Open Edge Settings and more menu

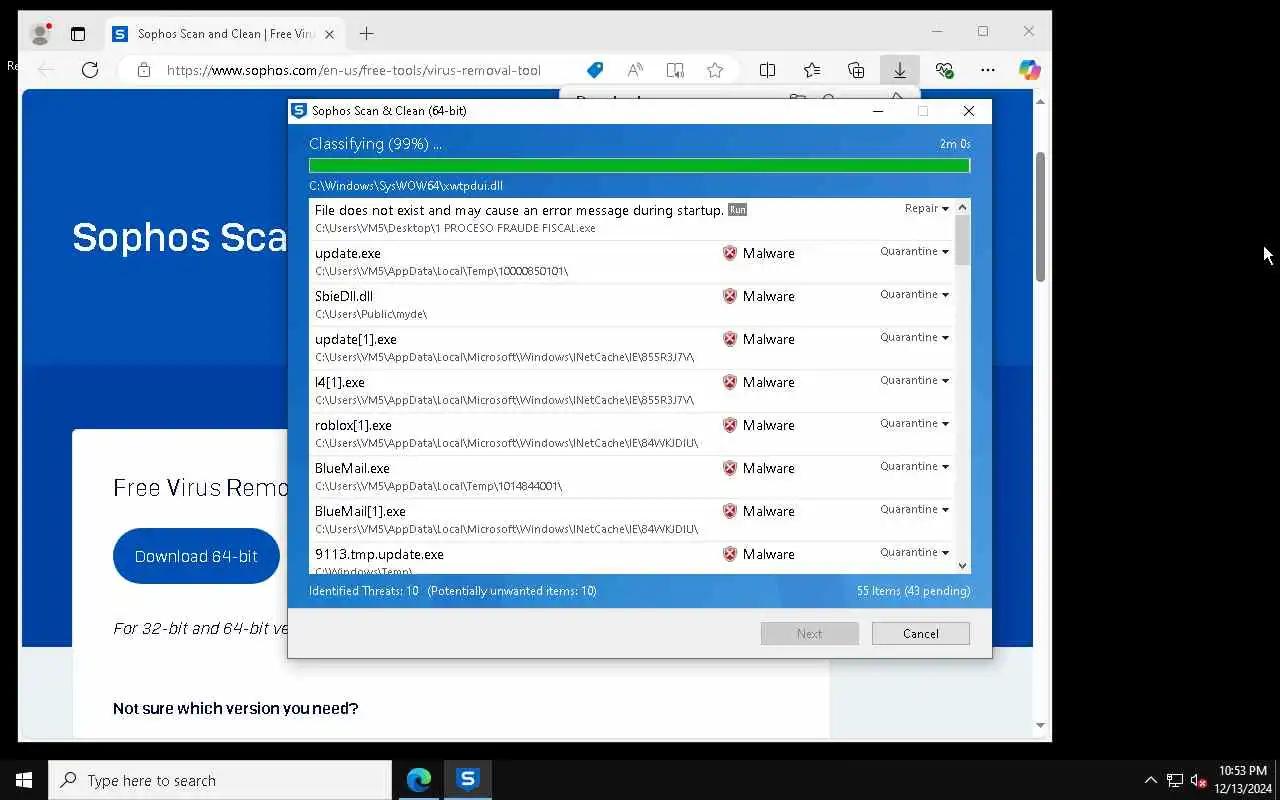point(988,70)
